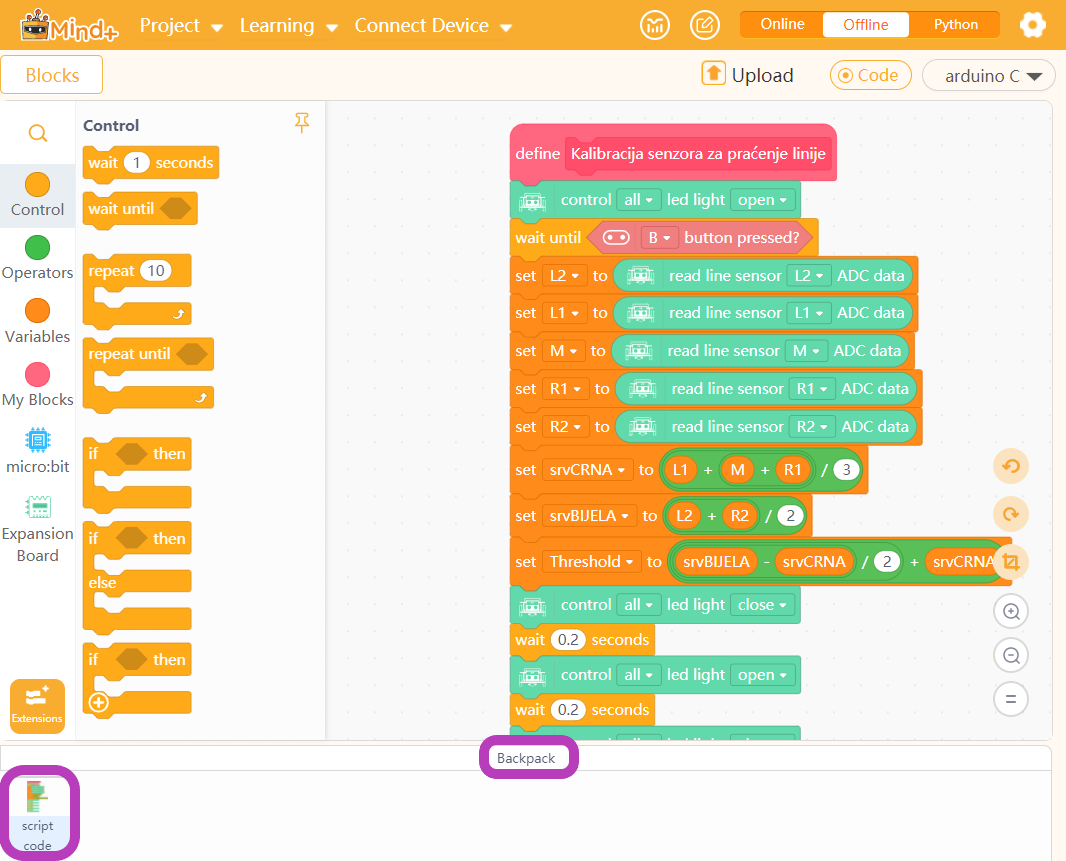Screen dimensions: 1066x861
Task: Switch to Online mode
Action: pos(782,24)
